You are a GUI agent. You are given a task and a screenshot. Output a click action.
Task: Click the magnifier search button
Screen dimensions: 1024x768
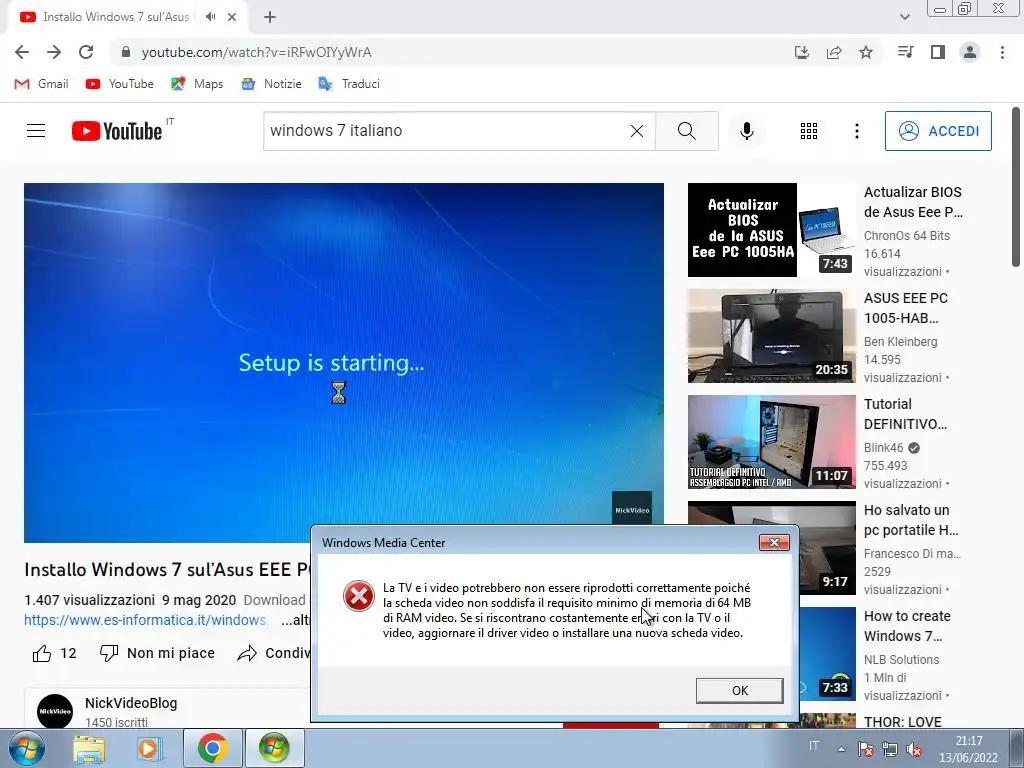[x=686, y=131]
